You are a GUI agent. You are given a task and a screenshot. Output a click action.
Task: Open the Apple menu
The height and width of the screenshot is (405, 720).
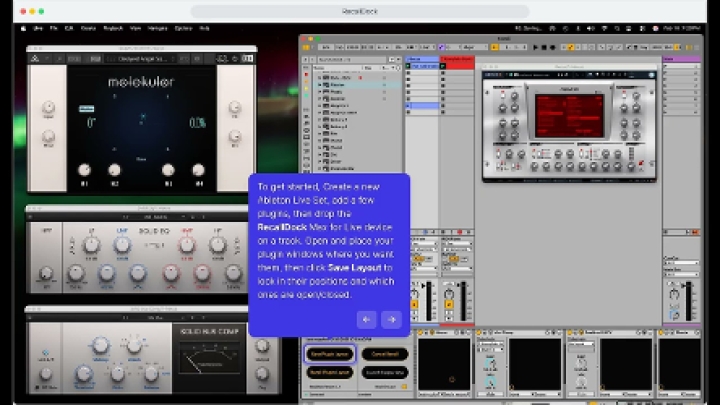[23, 28]
